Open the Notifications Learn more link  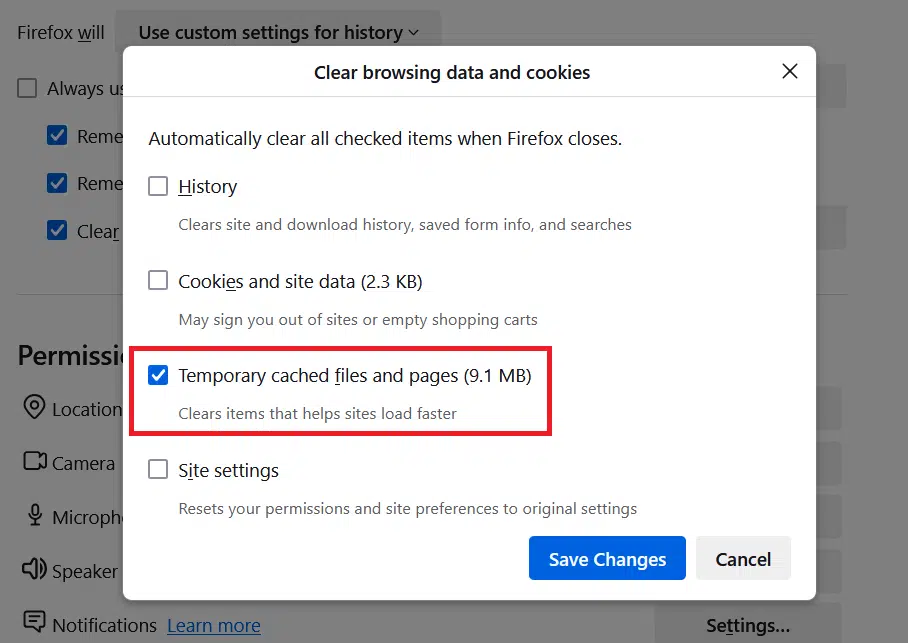tap(213, 625)
